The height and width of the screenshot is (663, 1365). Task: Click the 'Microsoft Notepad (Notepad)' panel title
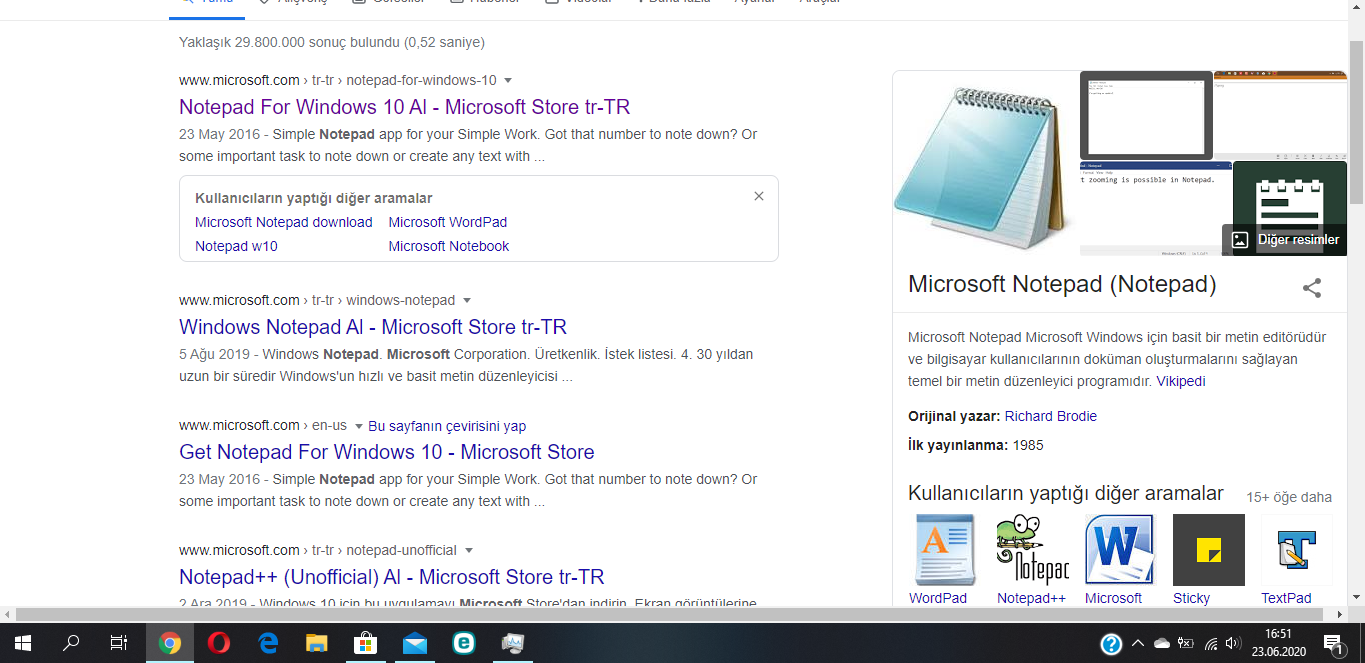tap(1062, 284)
